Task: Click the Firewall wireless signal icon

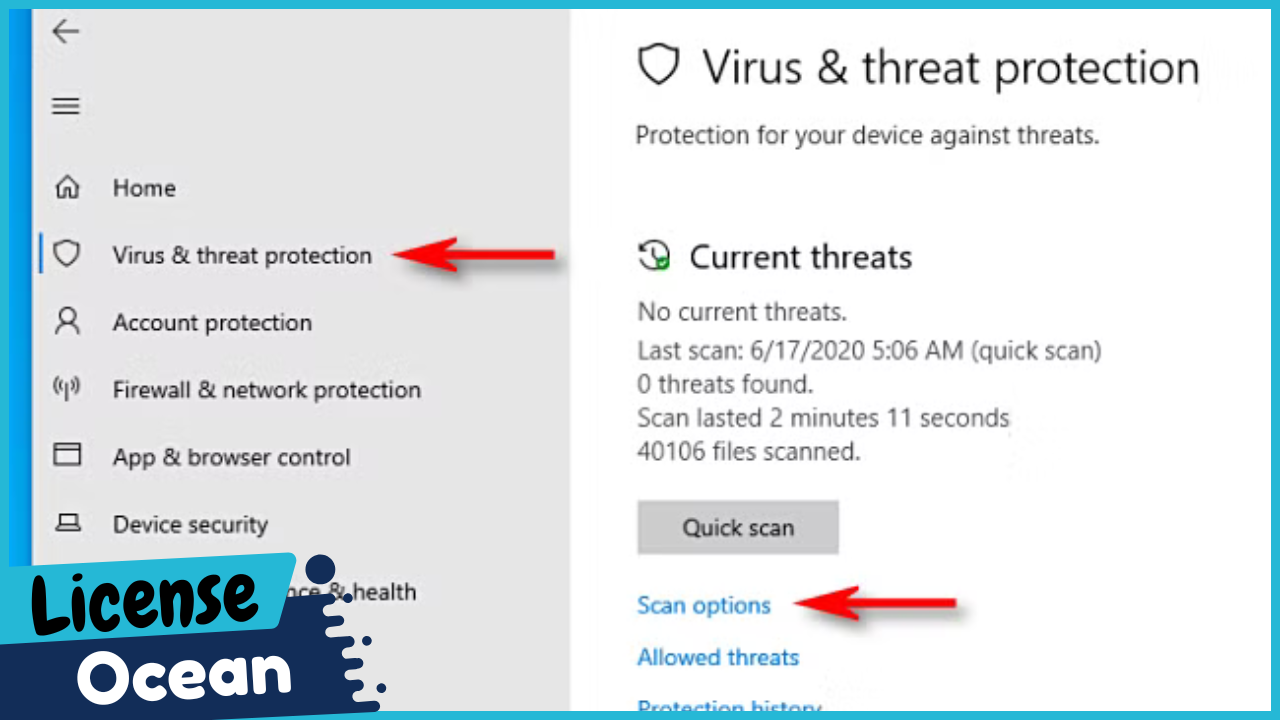Action: tap(66, 388)
